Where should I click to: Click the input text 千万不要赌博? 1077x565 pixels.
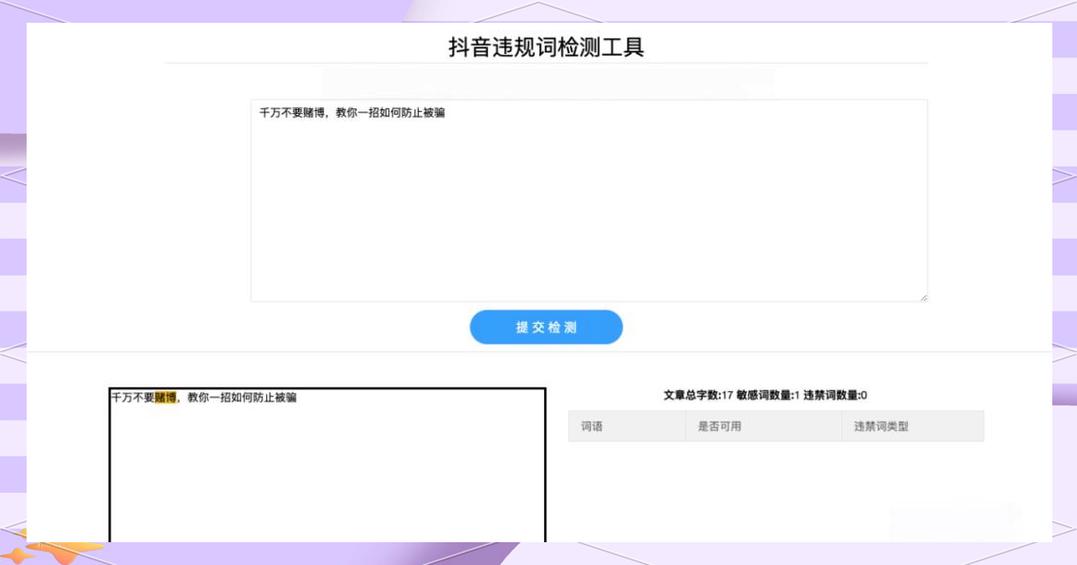[292, 113]
